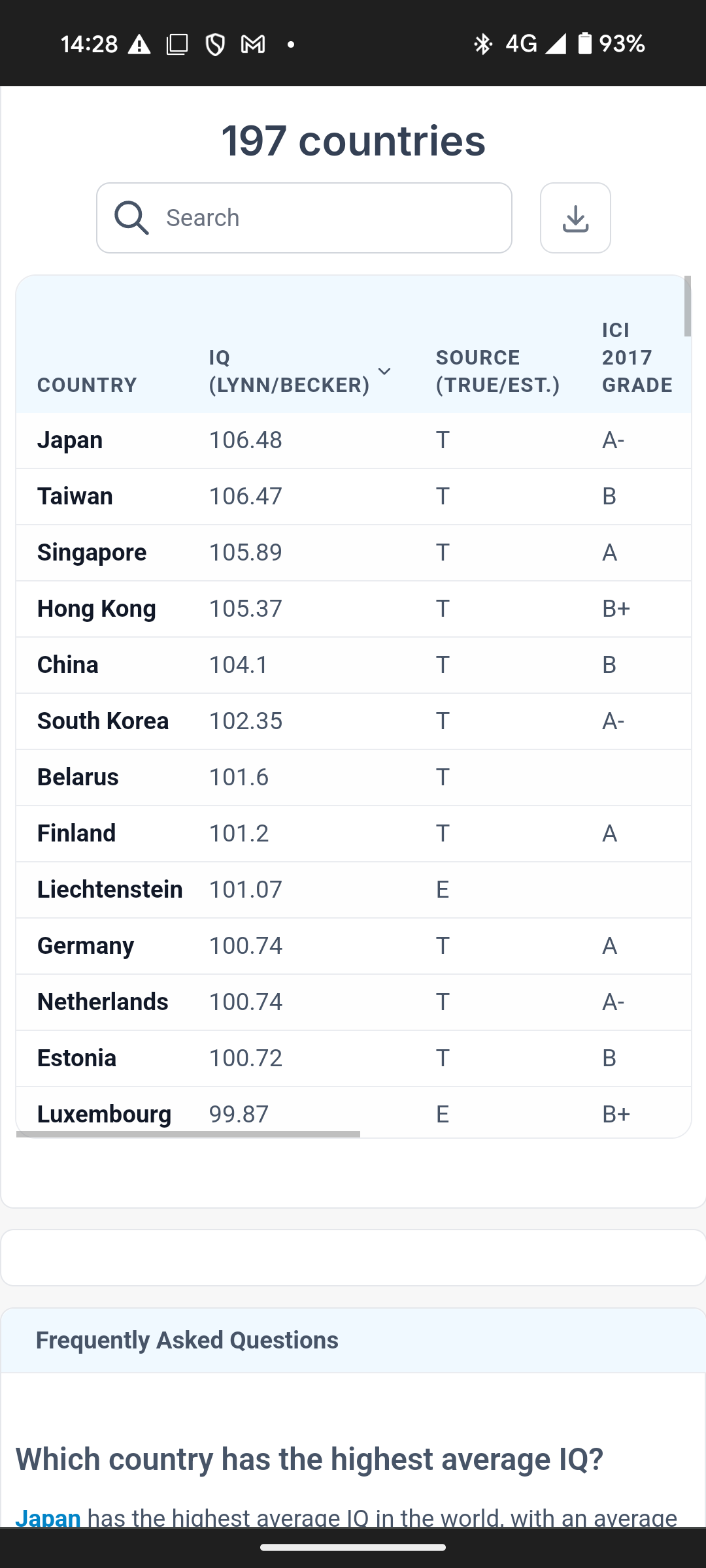Tap the Frequently Asked Questions heading
Image resolution: width=706 pixels, height=1568 pixels.
click(x=187, y=1340)
